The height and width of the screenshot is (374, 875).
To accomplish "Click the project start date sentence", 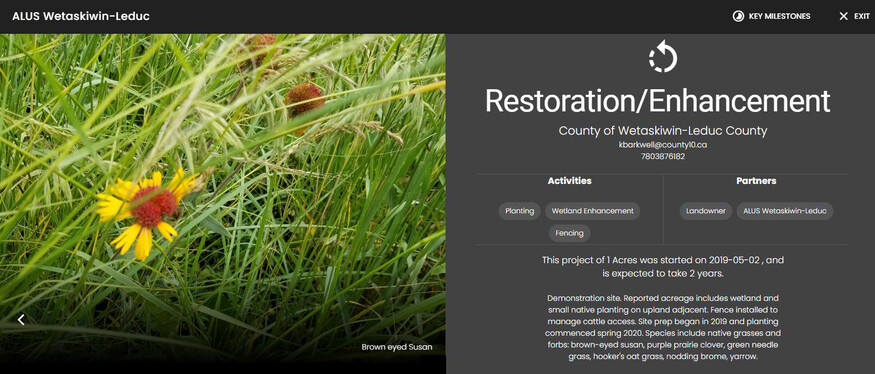I will tap(663, 267).
